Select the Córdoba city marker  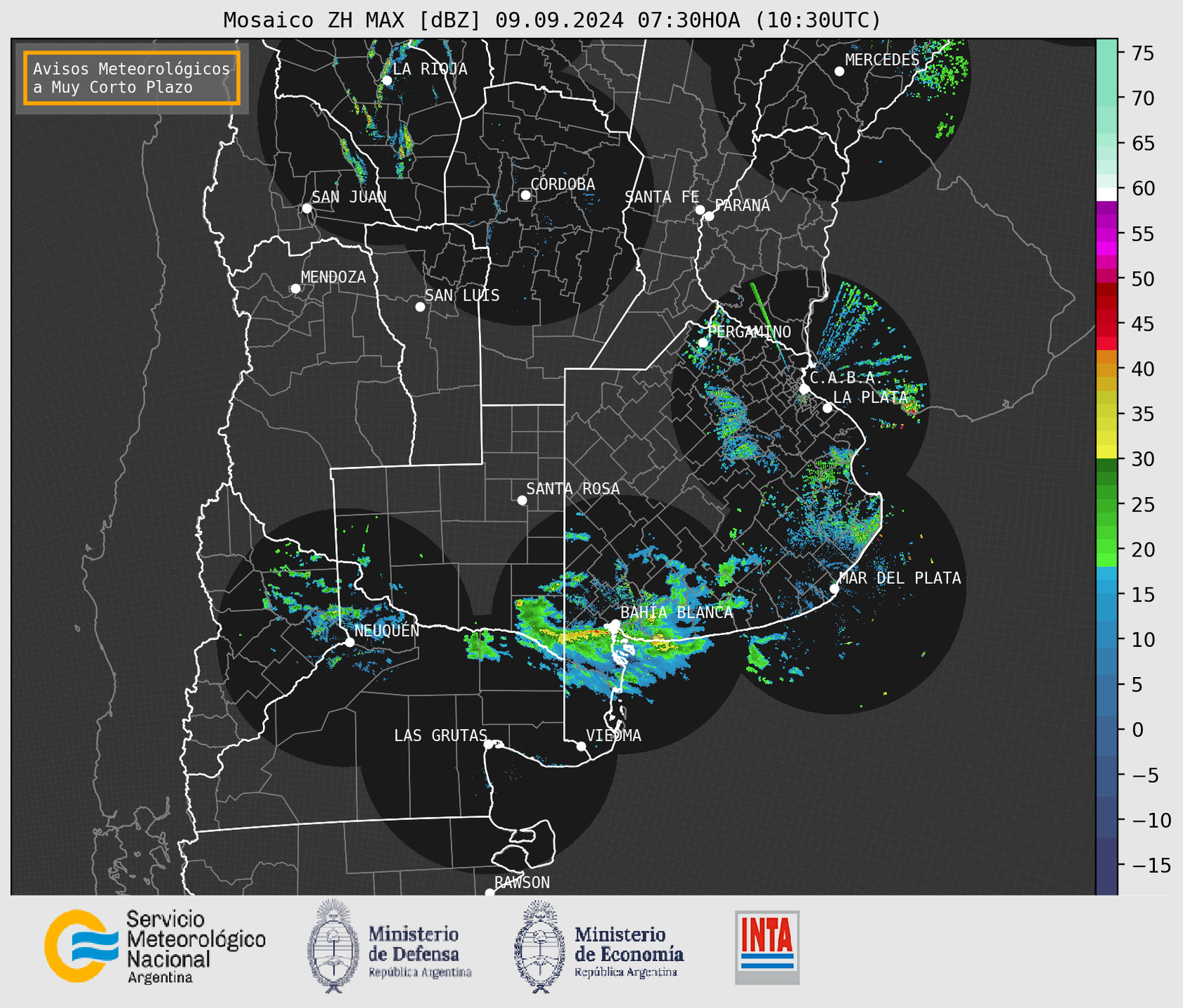coord(525,195)
